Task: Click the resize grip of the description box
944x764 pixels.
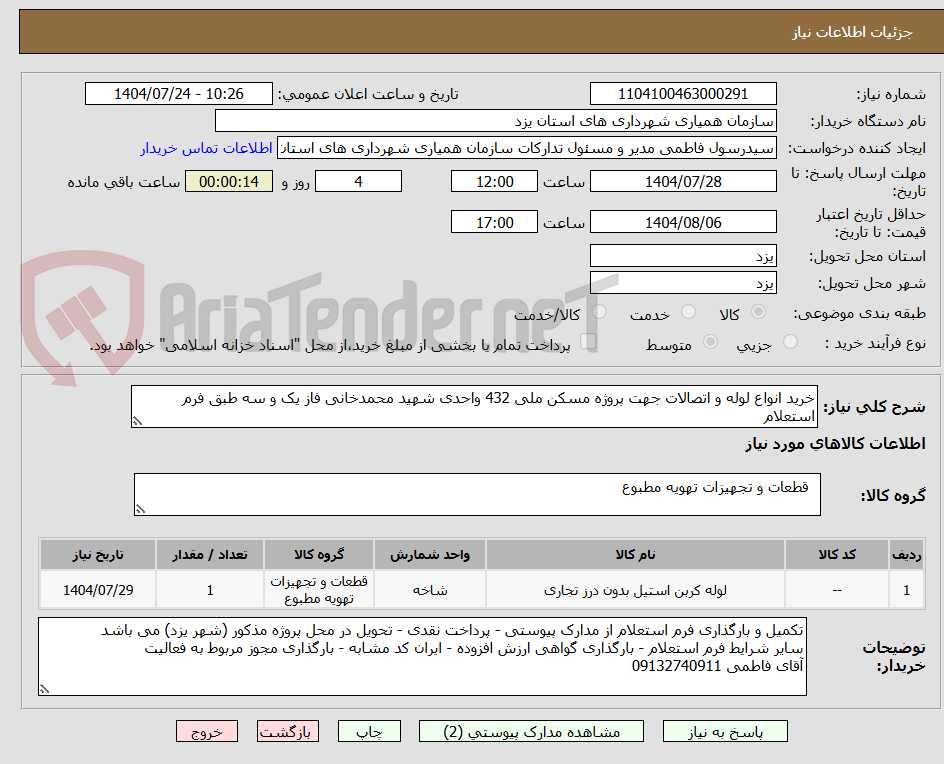Action: pos(139,421)
